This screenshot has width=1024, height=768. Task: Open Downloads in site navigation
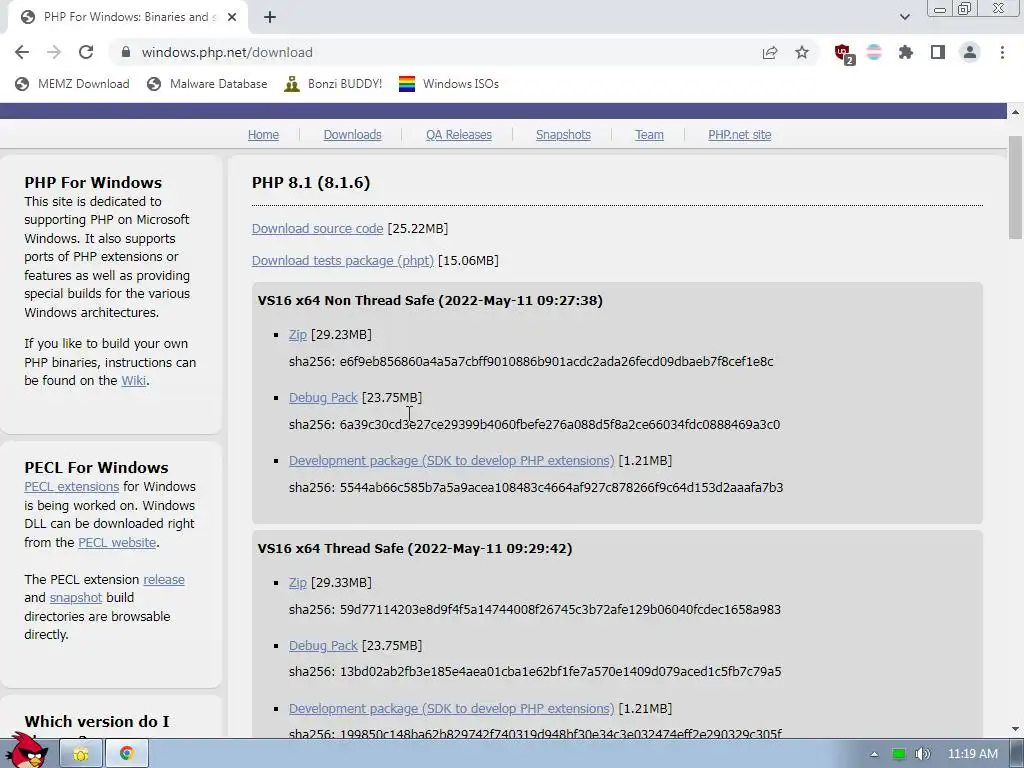353,135
